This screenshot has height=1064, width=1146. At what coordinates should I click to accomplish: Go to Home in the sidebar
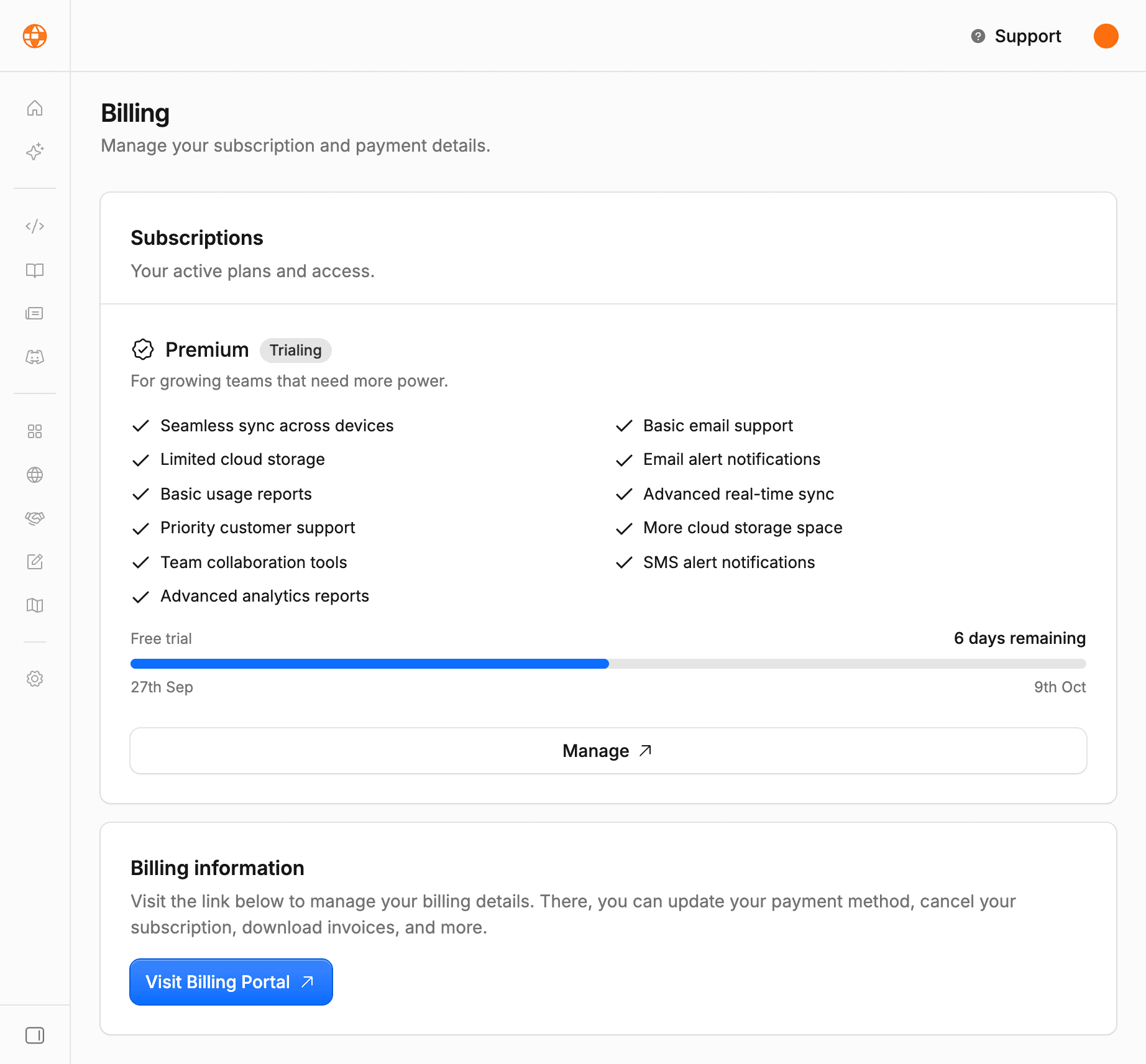pyautogui.click(x=35, y=108)
